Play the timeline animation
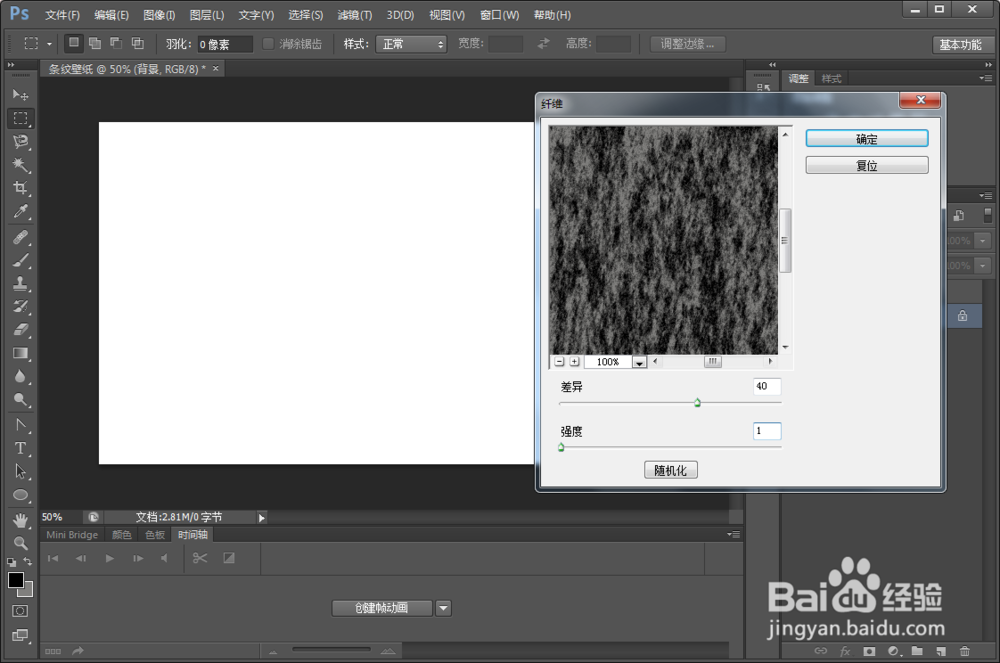The width and height of the screenshot is (1000, 663). point(110,558)
